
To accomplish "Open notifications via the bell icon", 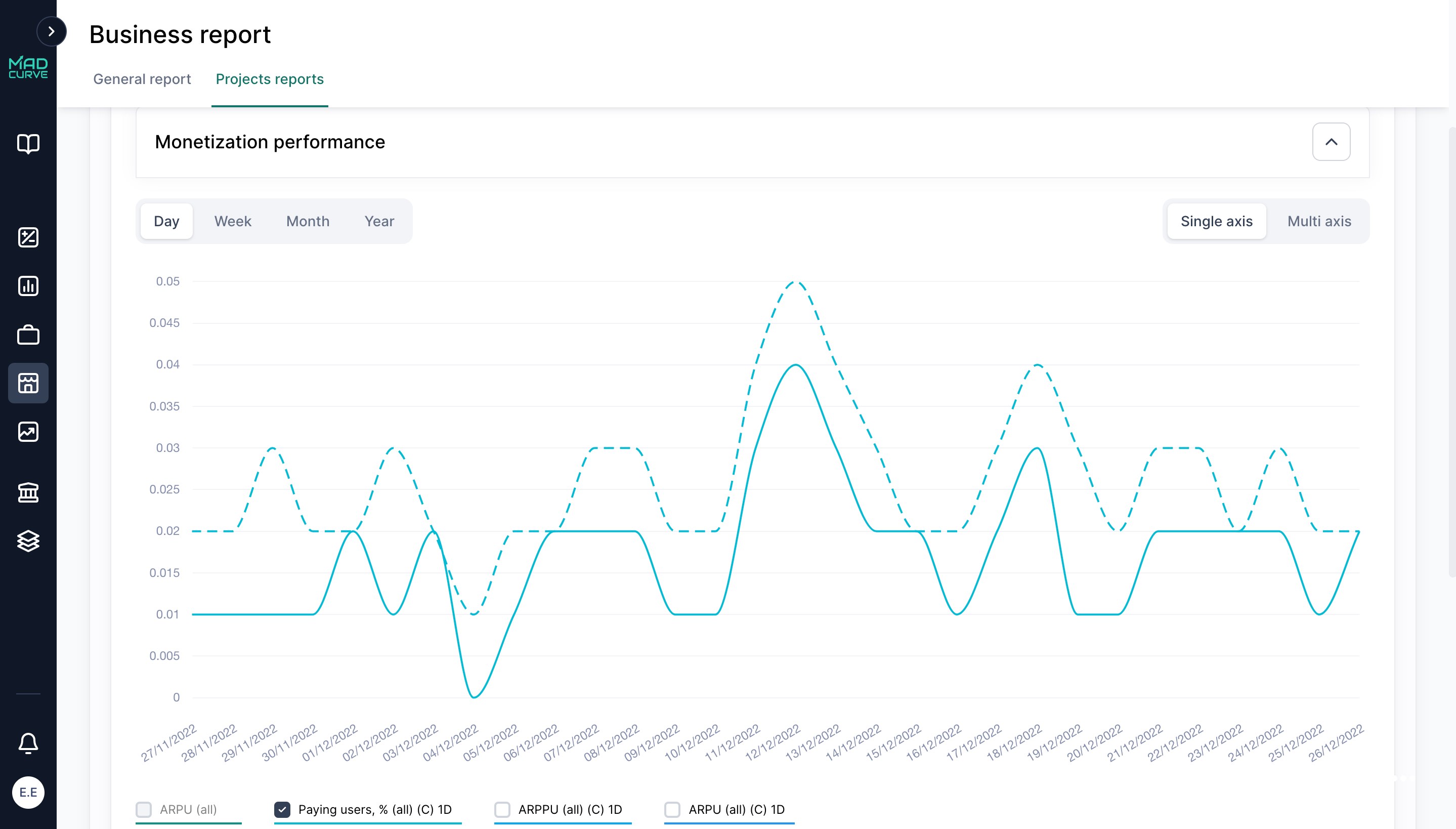I will coord(28,743).
